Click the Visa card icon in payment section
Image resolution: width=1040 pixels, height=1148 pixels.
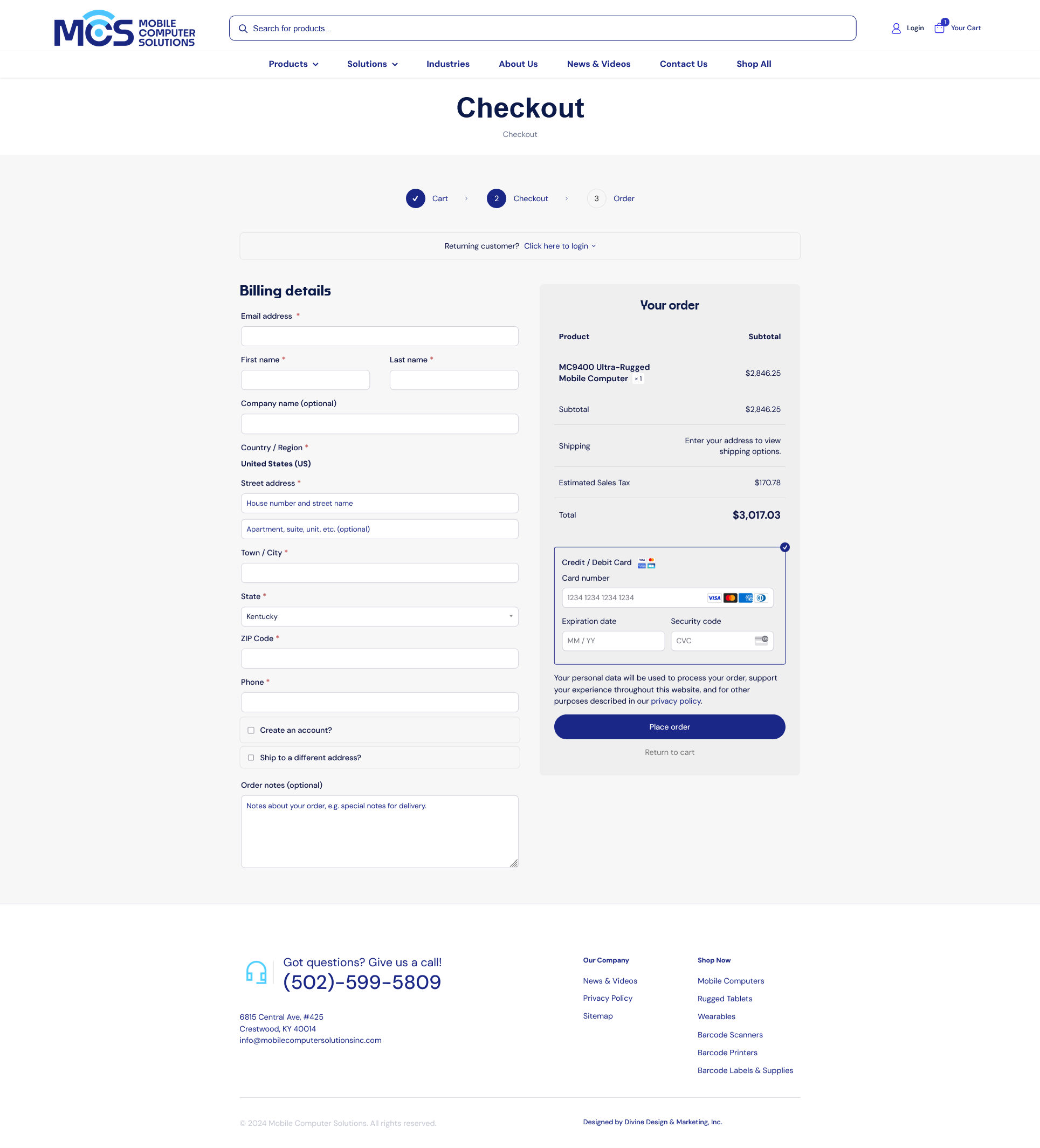pos(714,597)
